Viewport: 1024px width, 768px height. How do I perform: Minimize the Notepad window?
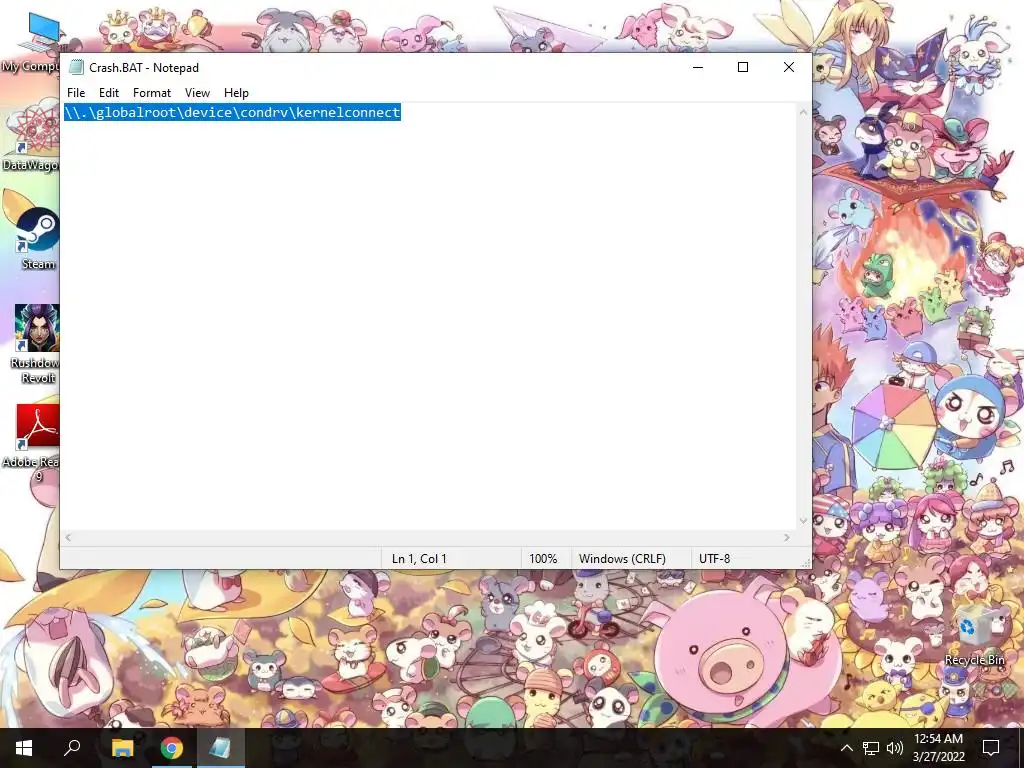697,67
